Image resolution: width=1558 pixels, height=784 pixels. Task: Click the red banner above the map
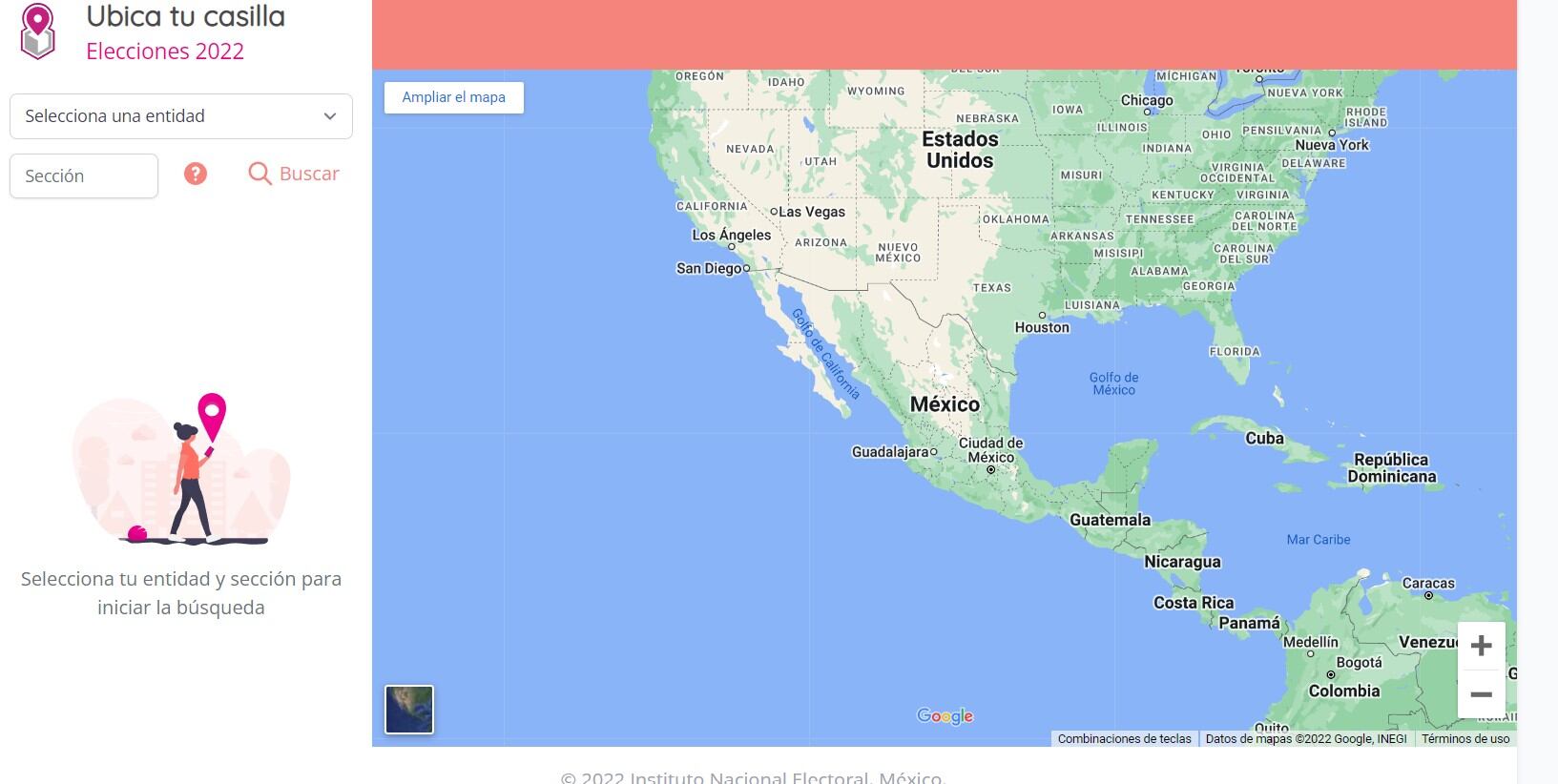pos(944,34)
